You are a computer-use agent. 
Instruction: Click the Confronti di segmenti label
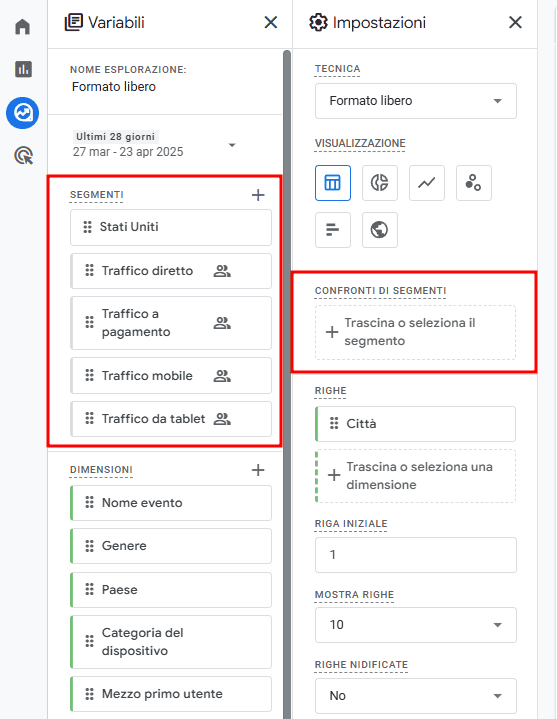click(x=381, y=291)
